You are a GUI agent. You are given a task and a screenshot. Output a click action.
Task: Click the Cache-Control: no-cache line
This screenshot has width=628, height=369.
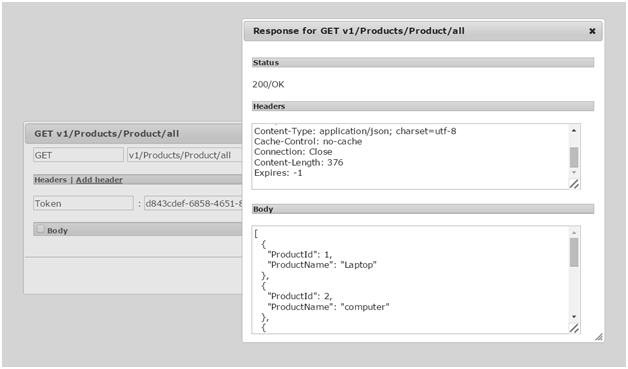coord(308,141)
